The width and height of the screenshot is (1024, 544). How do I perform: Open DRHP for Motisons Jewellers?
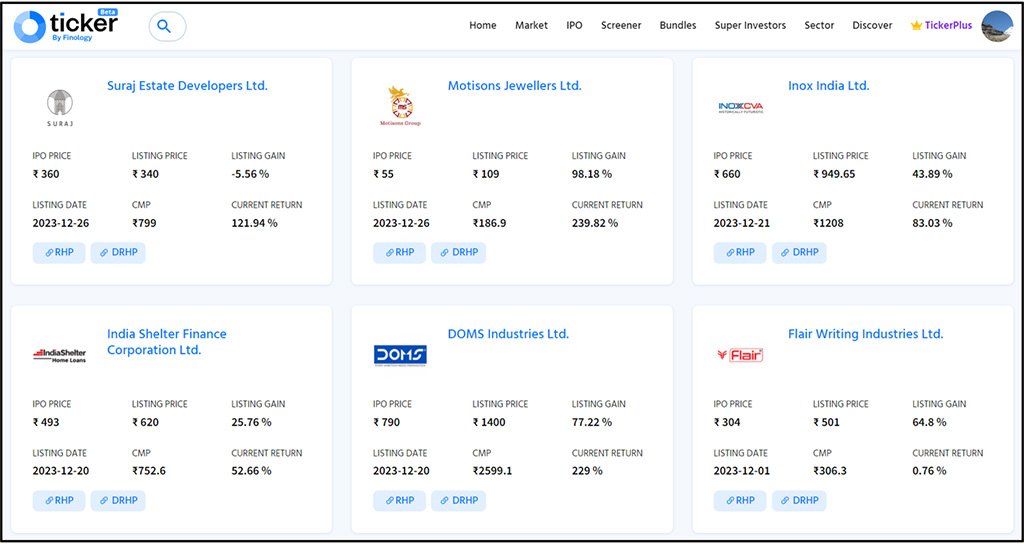[459, 253]
